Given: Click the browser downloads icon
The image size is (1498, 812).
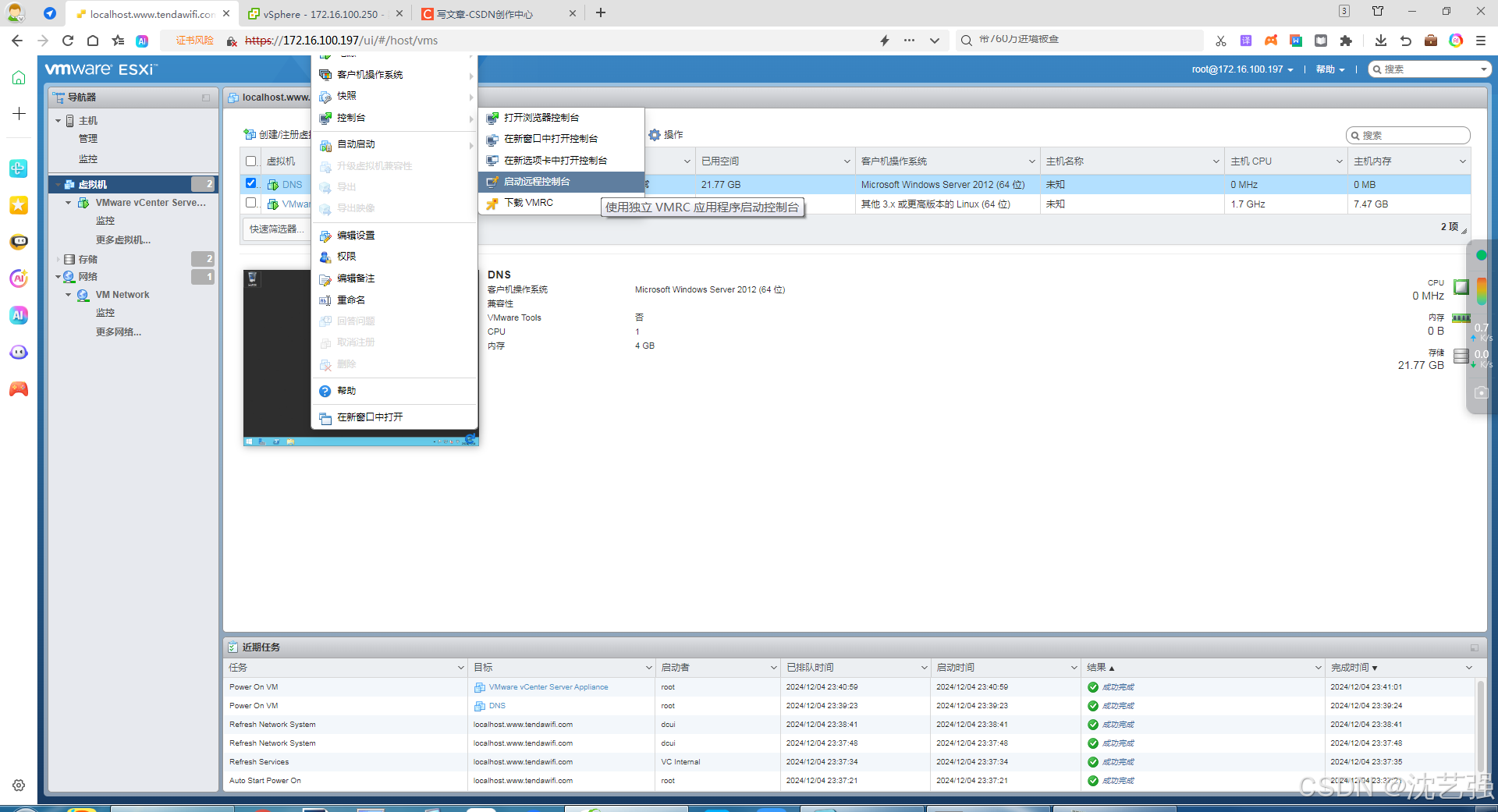Looking at the screenshot, I should [x=1380, y=41].
